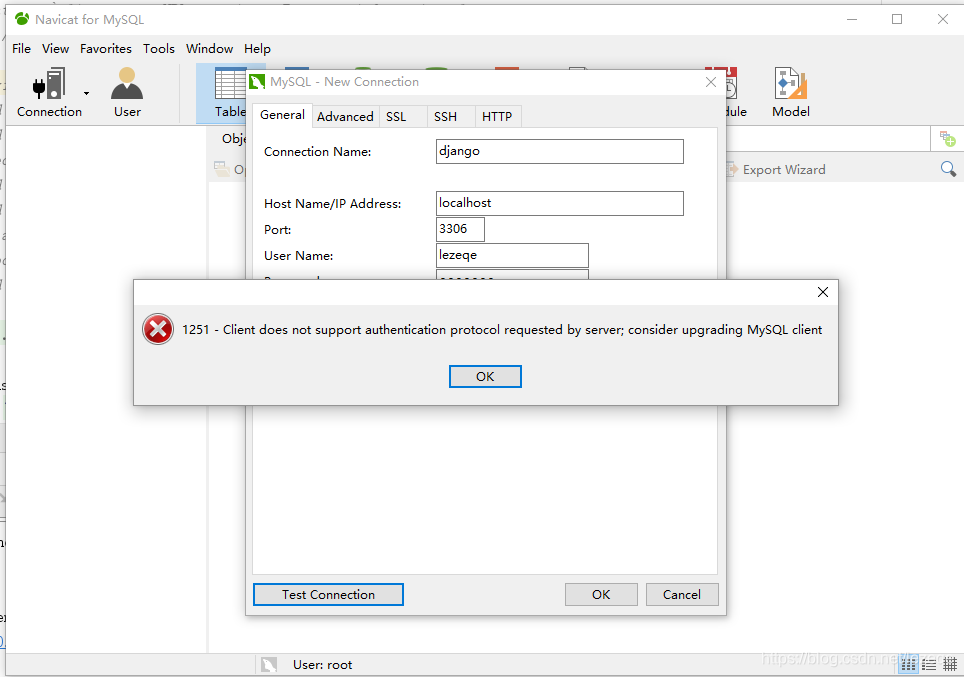Open the SSH tab

446,116
